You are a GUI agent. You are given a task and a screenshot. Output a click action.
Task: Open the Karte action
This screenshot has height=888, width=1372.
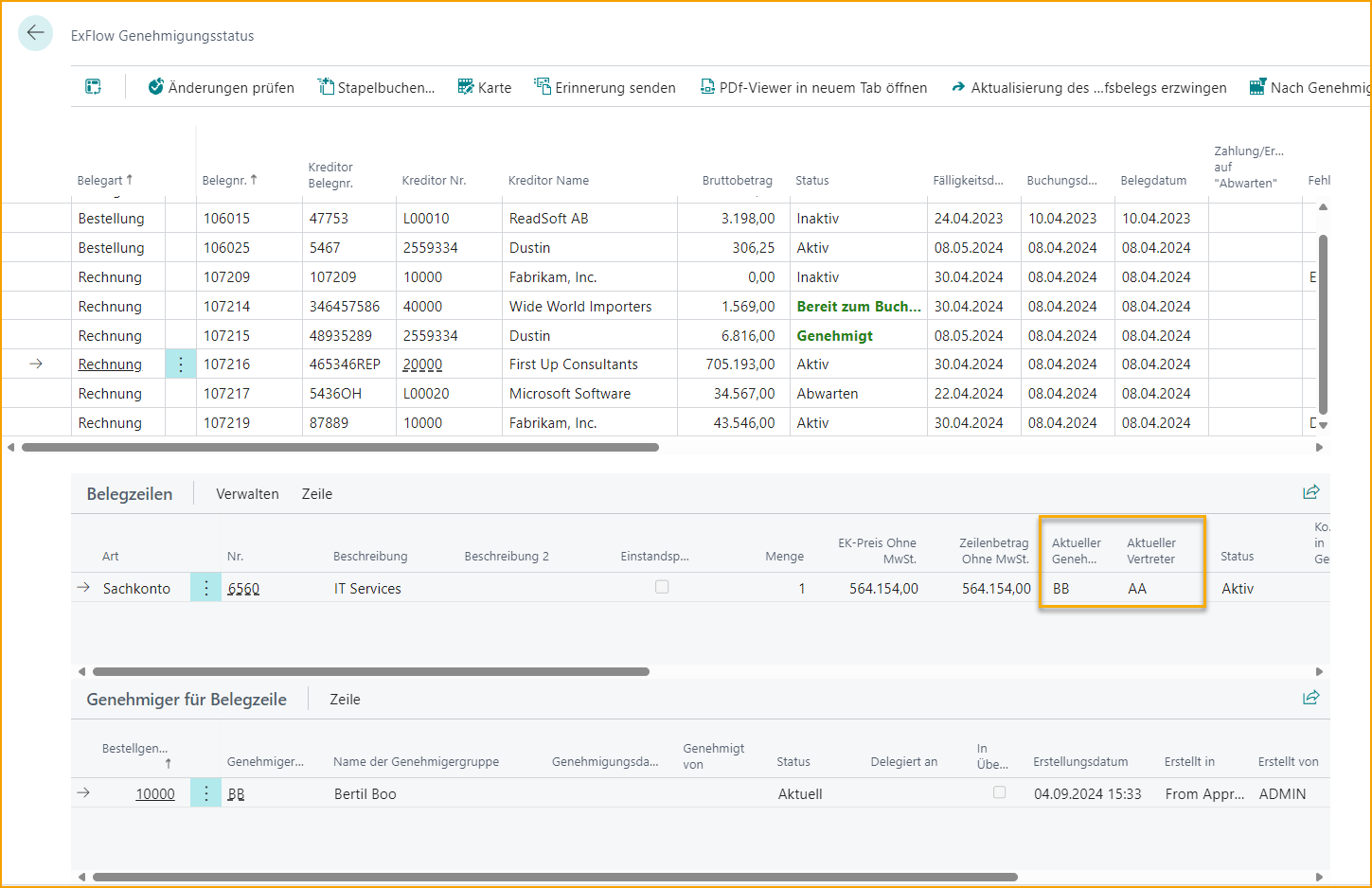(x=484, y=87)
